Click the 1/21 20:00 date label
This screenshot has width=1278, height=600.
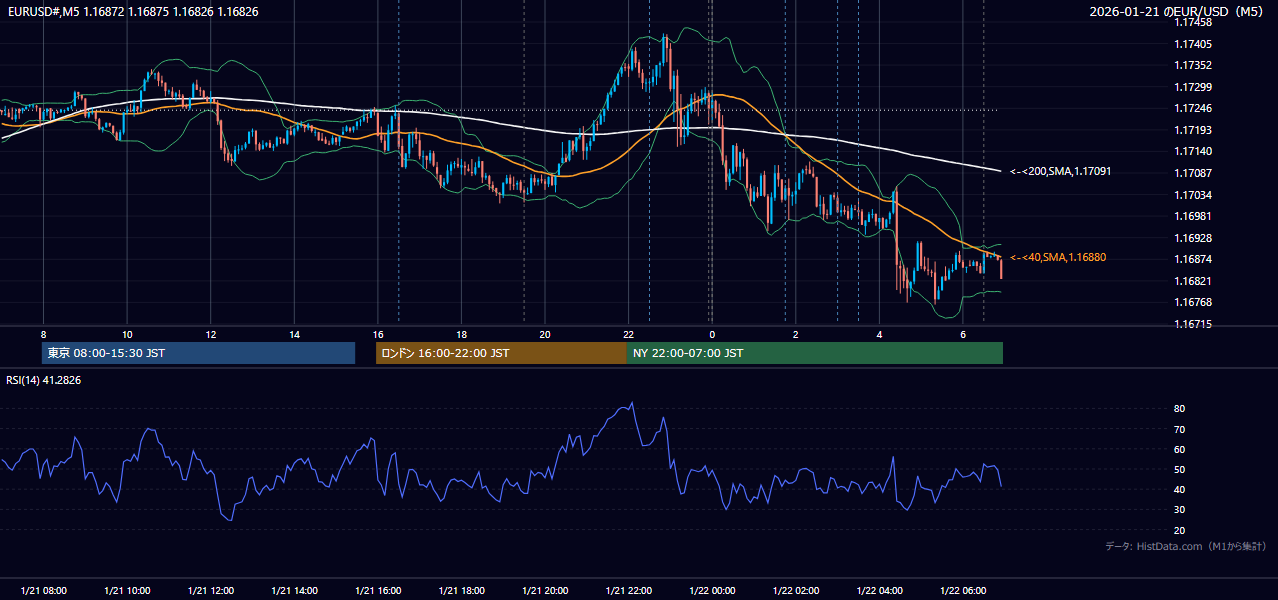[x=545, y=591]
